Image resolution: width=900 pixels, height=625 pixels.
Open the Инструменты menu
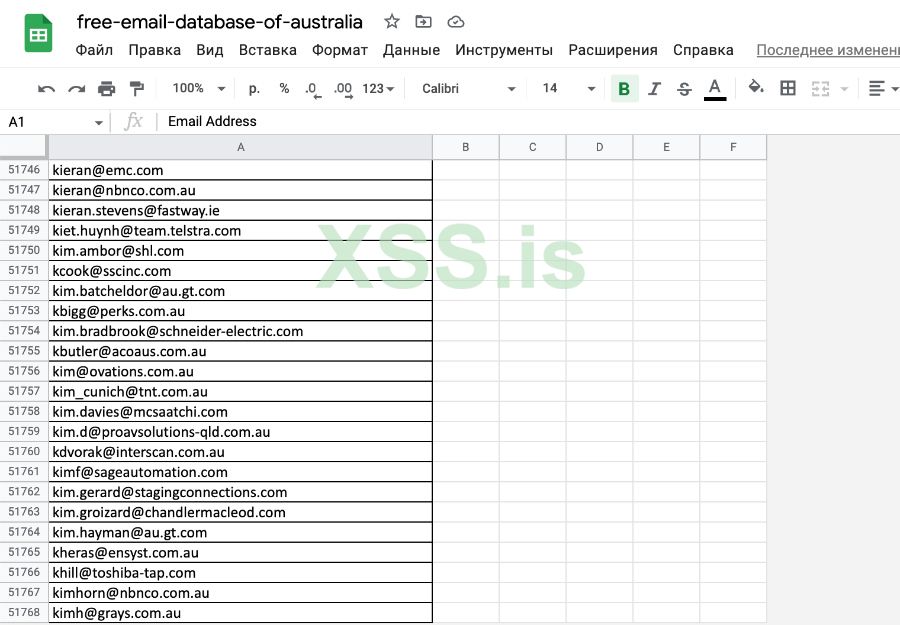pyautogui.click(x=504, y=51)
